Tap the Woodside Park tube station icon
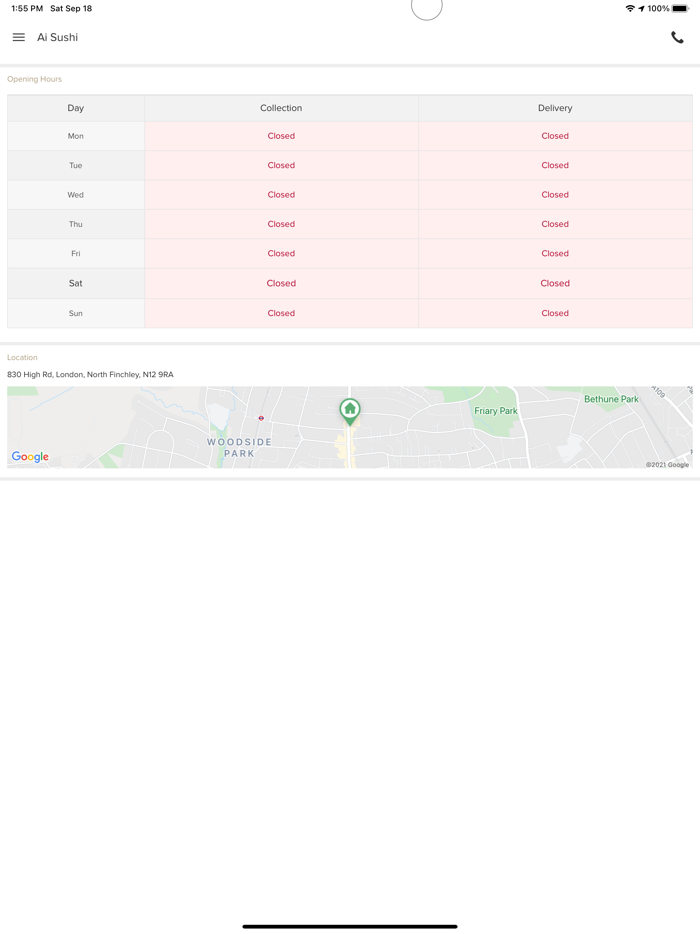The height and width of the screenshot is (934, 700). point(261,418)
